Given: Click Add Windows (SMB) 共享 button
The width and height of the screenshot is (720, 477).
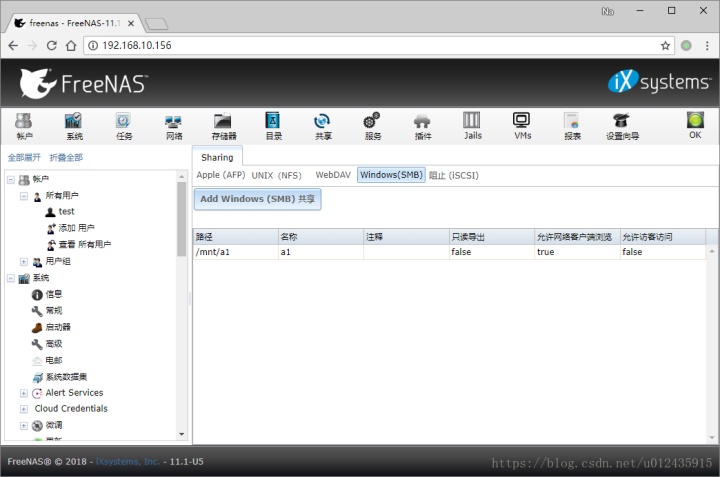Looking at the screenshot, I should click(x=258, y=199).
